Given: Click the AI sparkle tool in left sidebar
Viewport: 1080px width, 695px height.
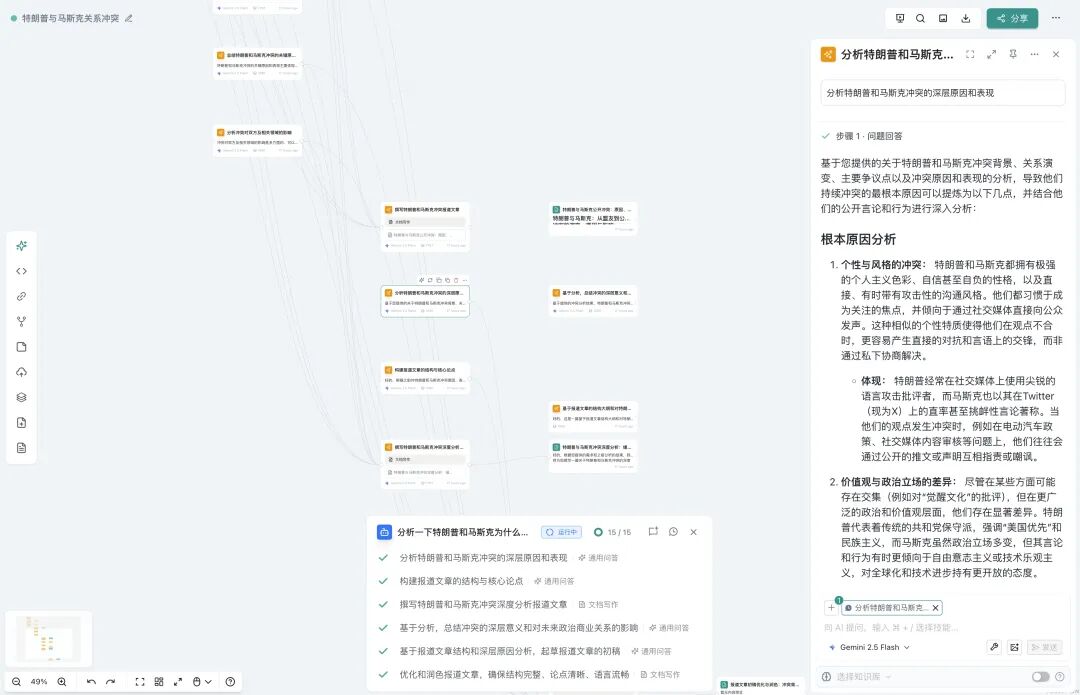Looking at the screenshot, I should point(21,246).
